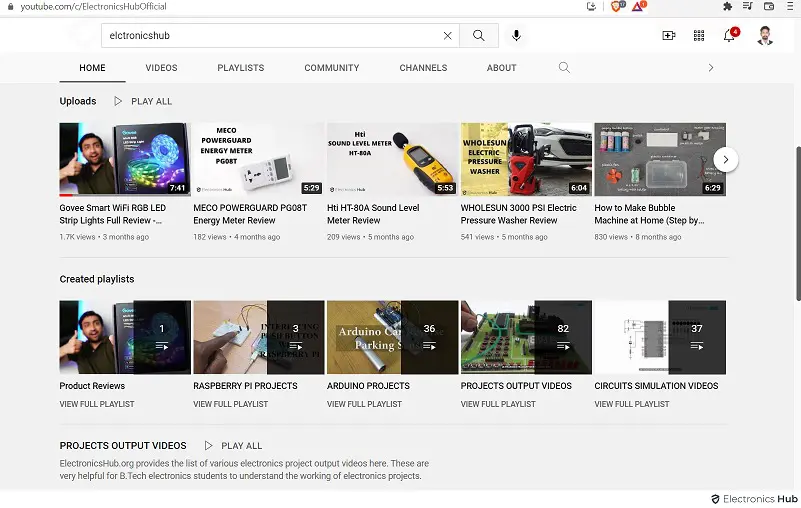View full playlist under Projects Output Videos

pyautogui.click(x=498, y=404)
